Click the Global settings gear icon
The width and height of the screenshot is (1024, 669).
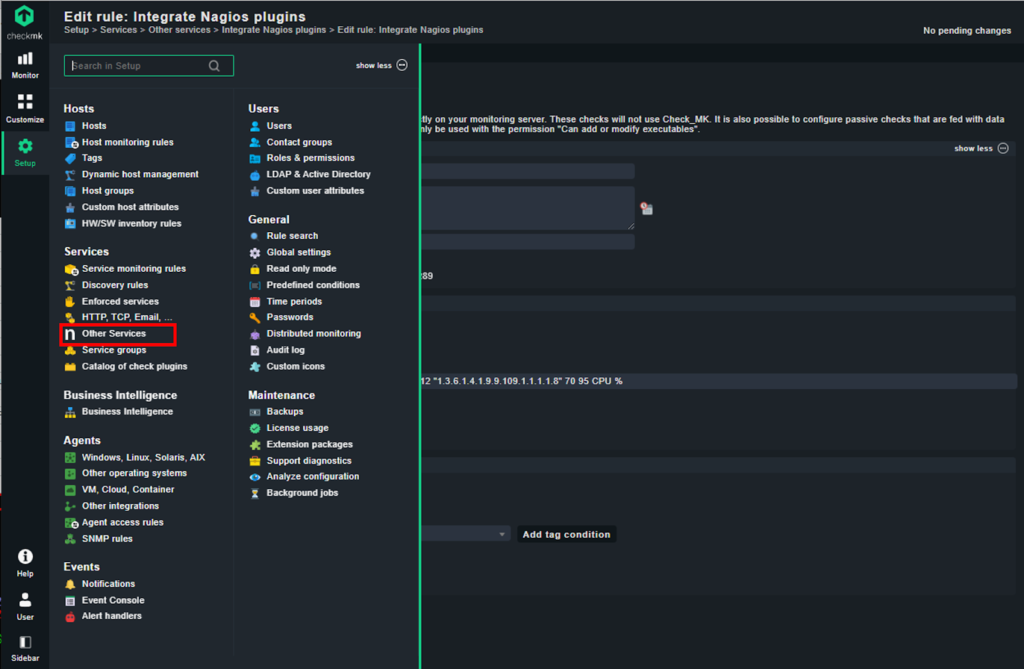[x=255, y=252]
